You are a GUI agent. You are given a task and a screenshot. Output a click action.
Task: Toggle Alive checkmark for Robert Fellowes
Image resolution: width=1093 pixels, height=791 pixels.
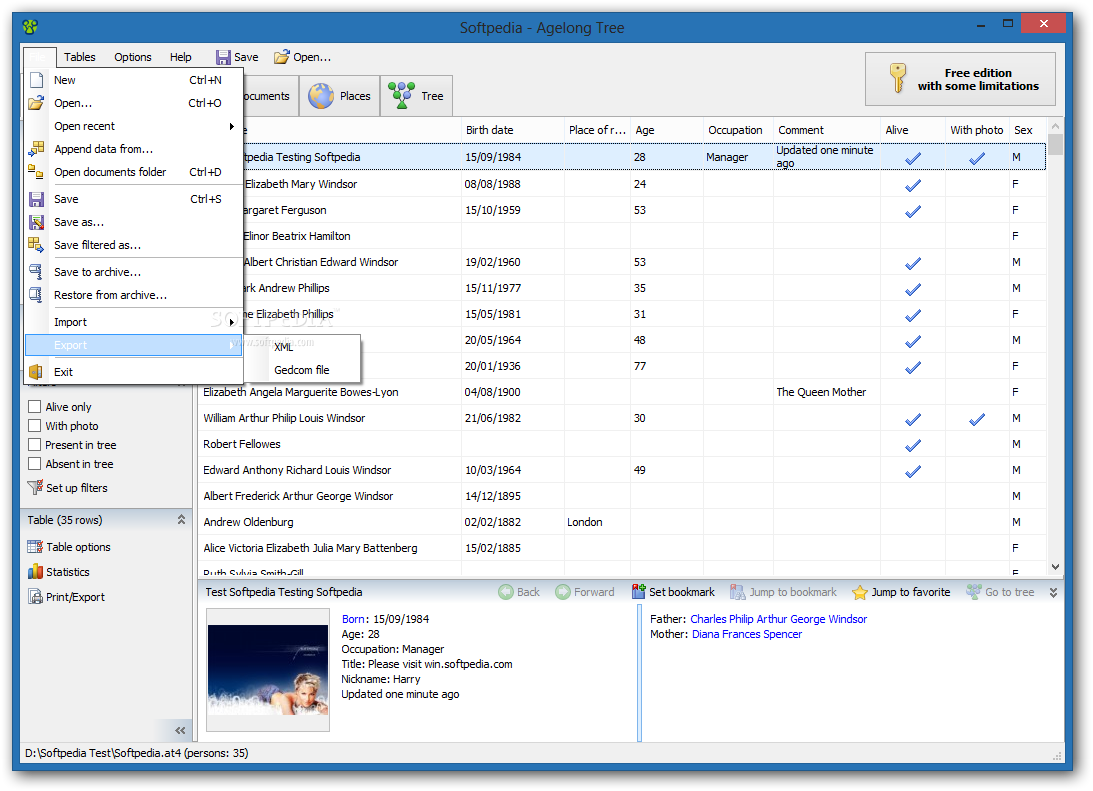[912, 445]
